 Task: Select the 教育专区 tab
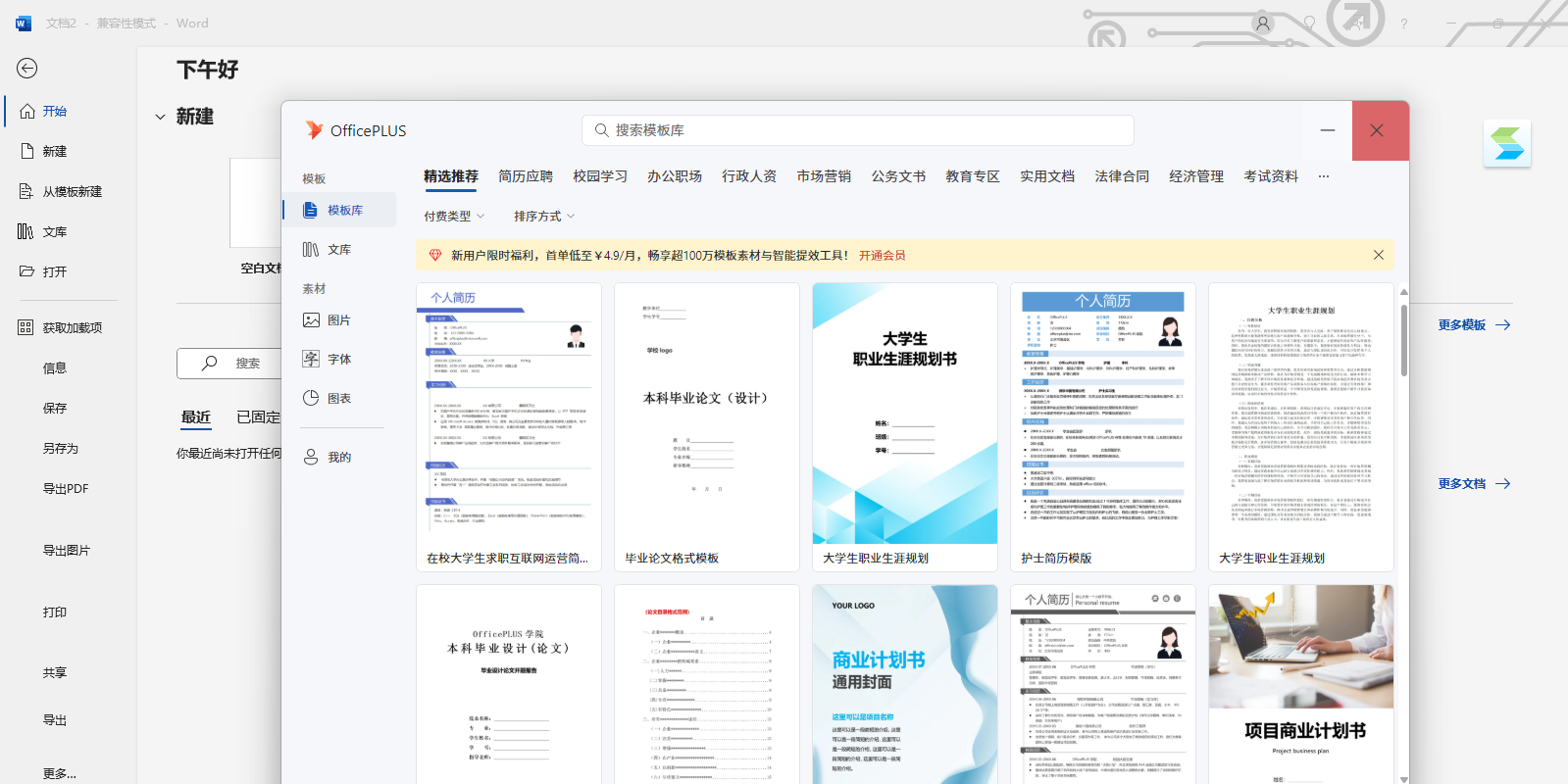pos(973,176)
